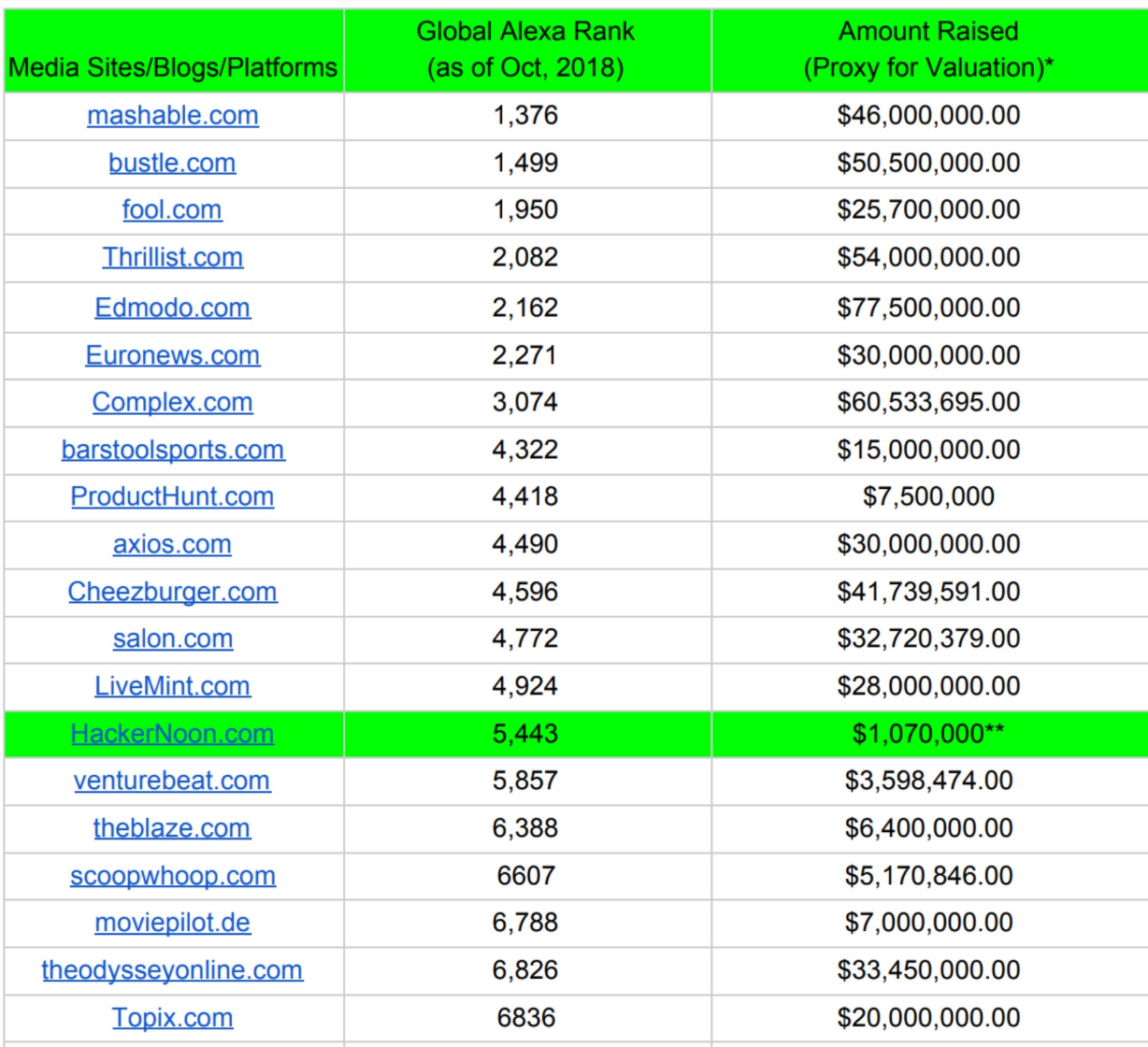Visit the scoopwhoop.com link
The height and width of the screenshot is (1047, 1148).
click(173, 876)
